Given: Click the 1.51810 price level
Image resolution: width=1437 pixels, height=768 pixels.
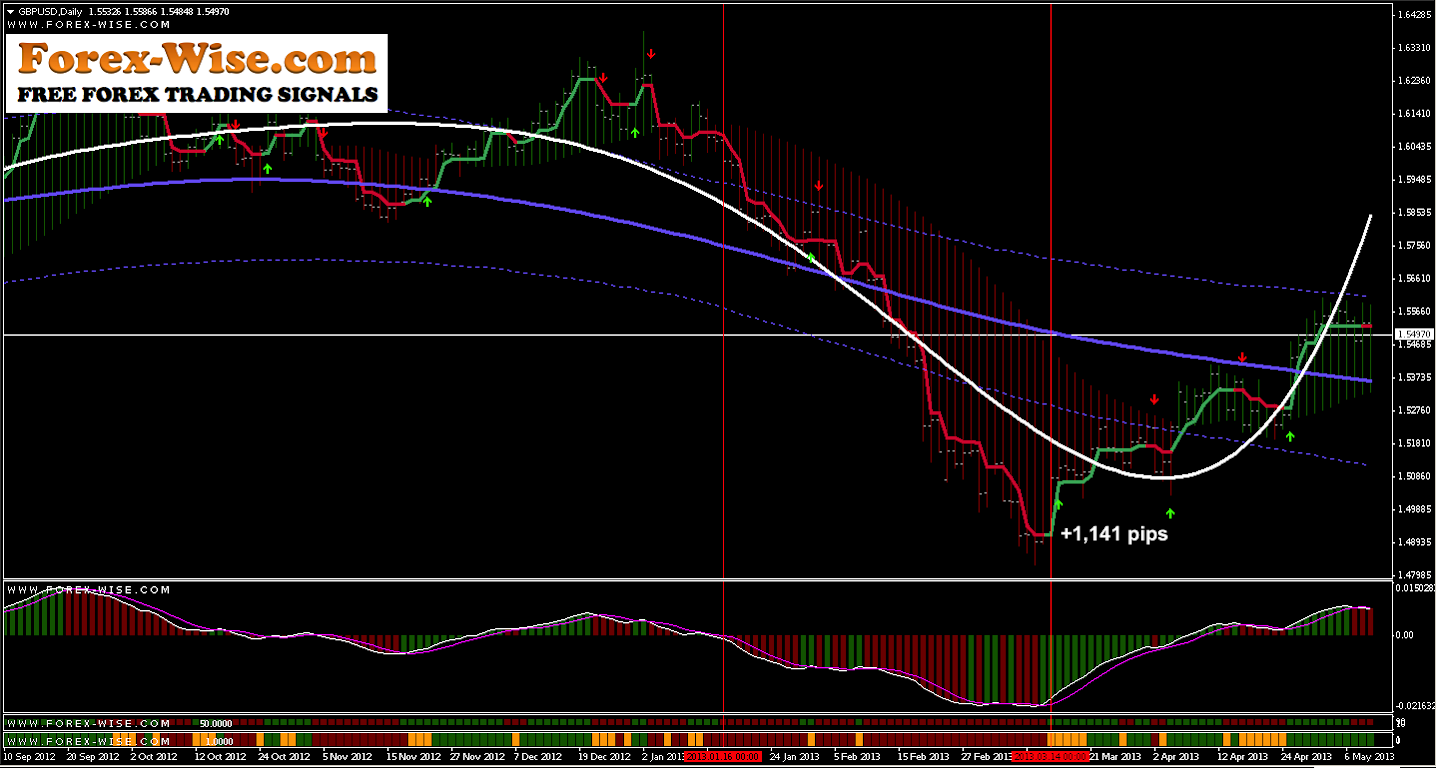Looking at the screenshot, I should 1415,443.
